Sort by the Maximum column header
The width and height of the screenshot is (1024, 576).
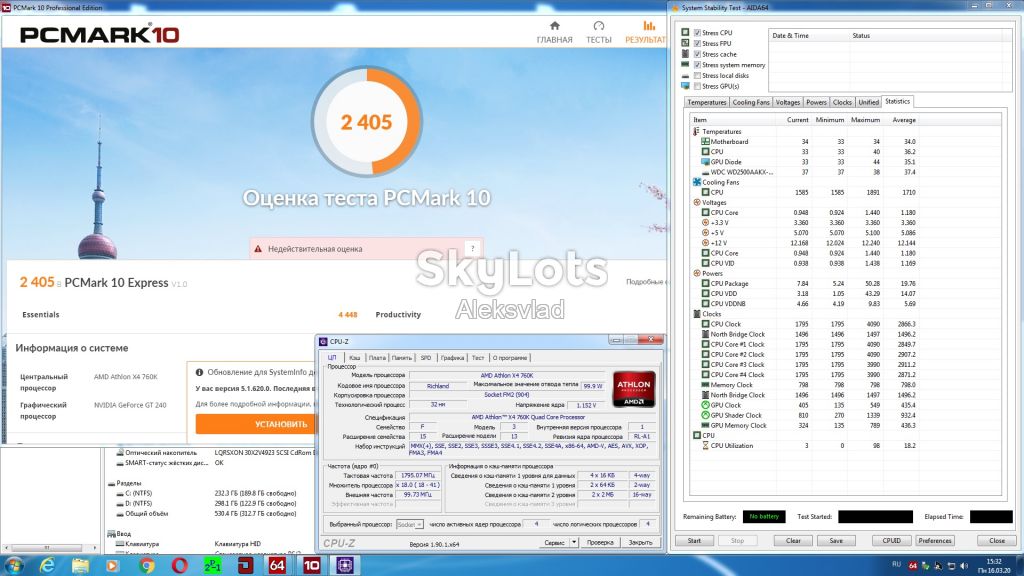[865, 120]
